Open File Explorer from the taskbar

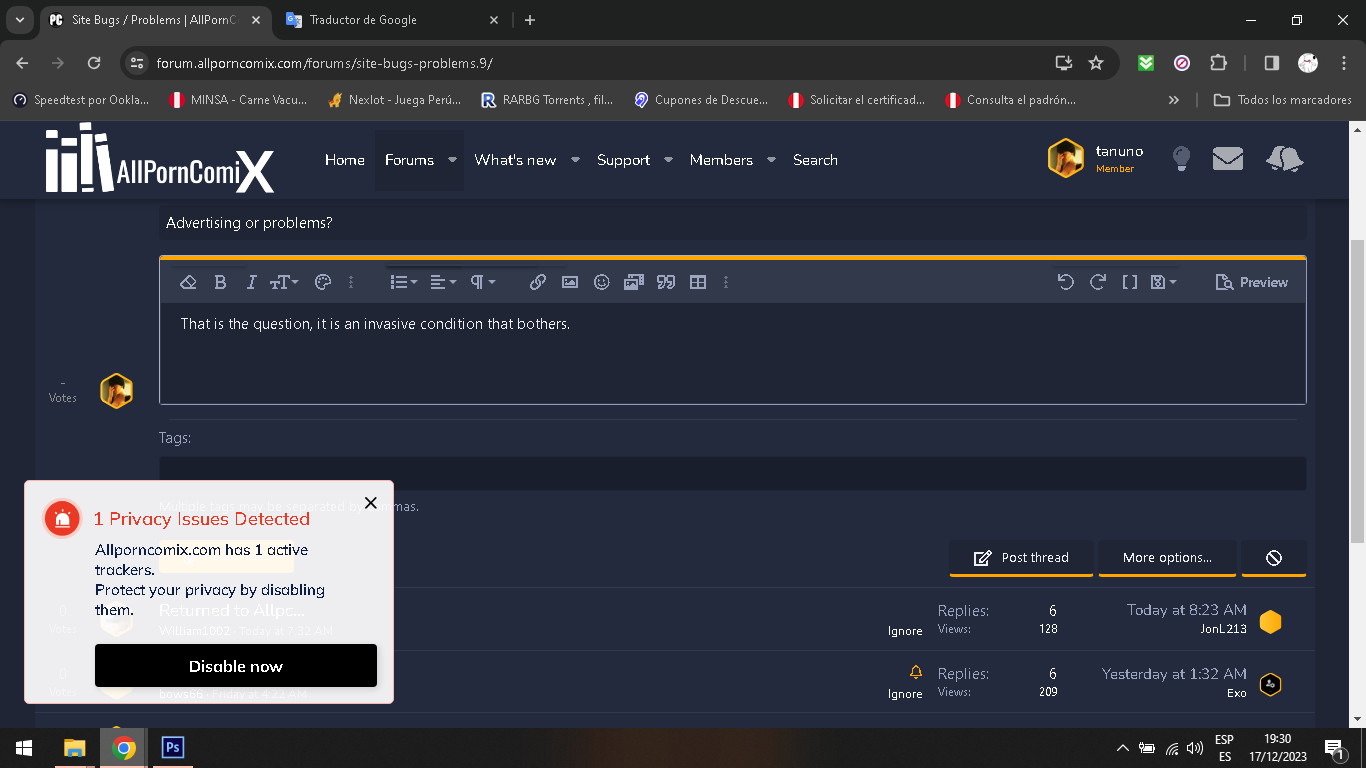click(75, 748)
